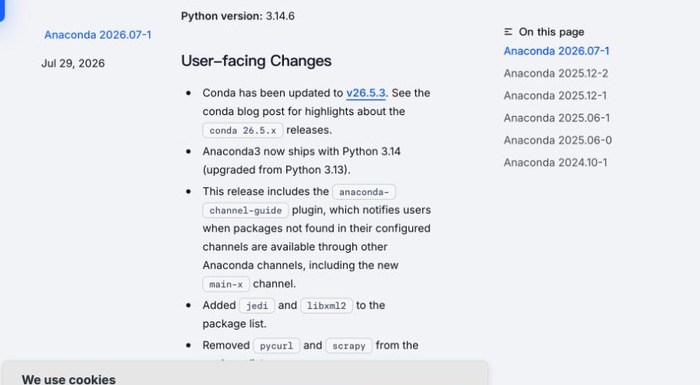
Task: Click the 'channel-guide' code label
Action: tap(246, 210)
